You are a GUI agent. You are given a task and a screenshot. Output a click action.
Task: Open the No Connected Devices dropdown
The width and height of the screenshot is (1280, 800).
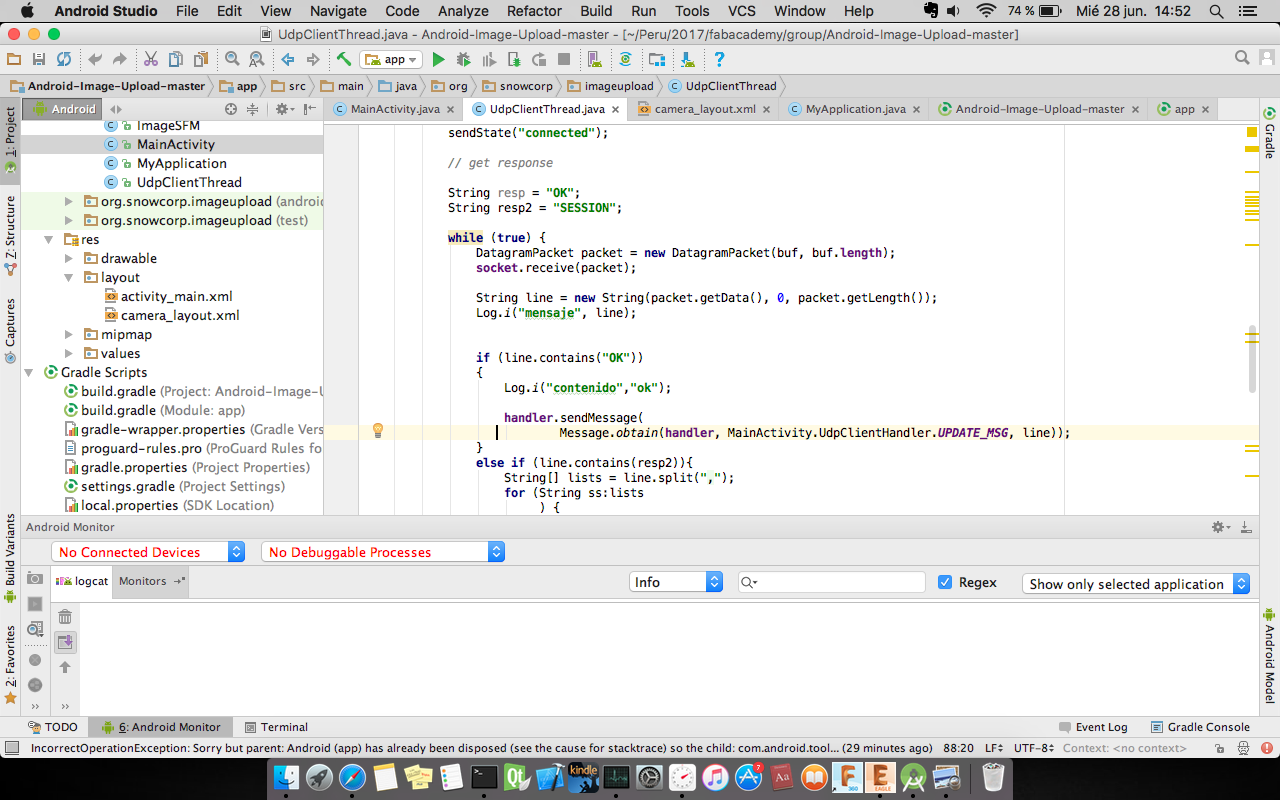coord(148,552)
